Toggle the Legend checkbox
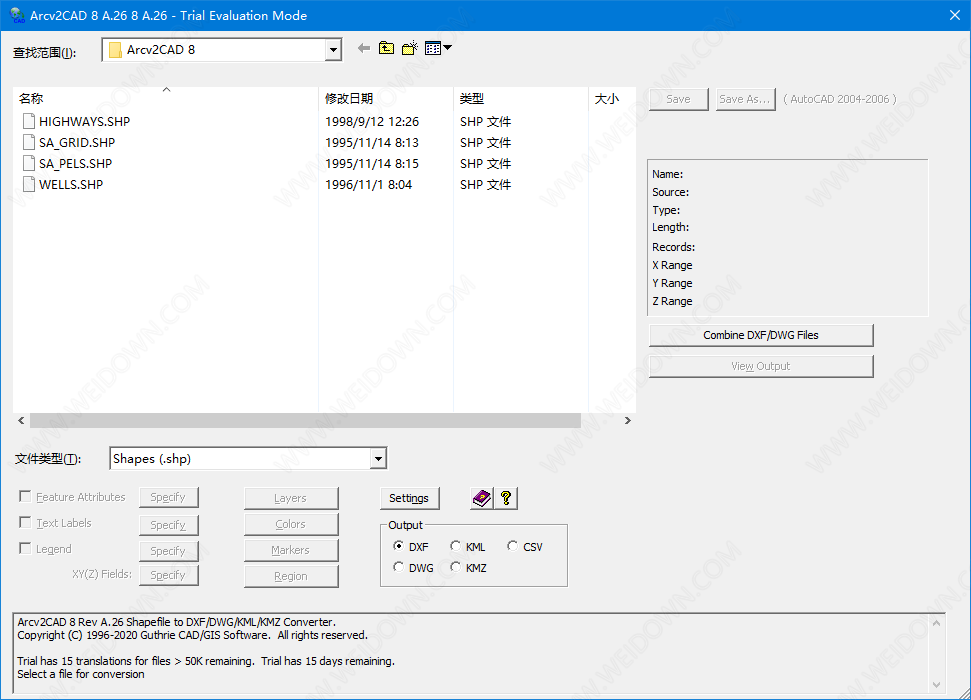 click(25, 548)
